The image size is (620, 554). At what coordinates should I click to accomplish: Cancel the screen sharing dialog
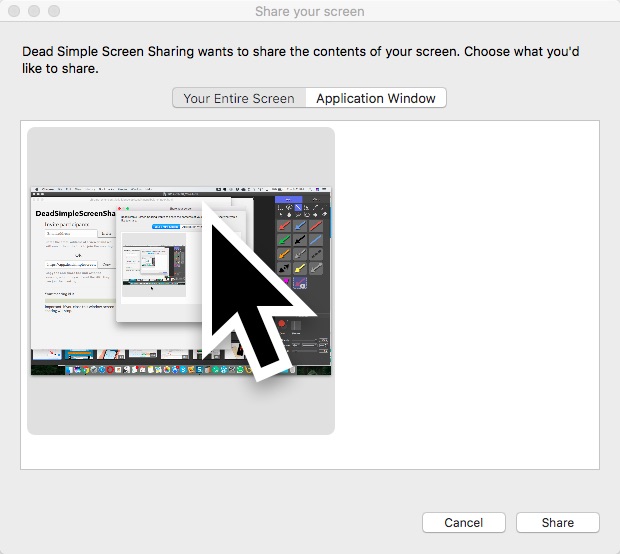[463, 522]
